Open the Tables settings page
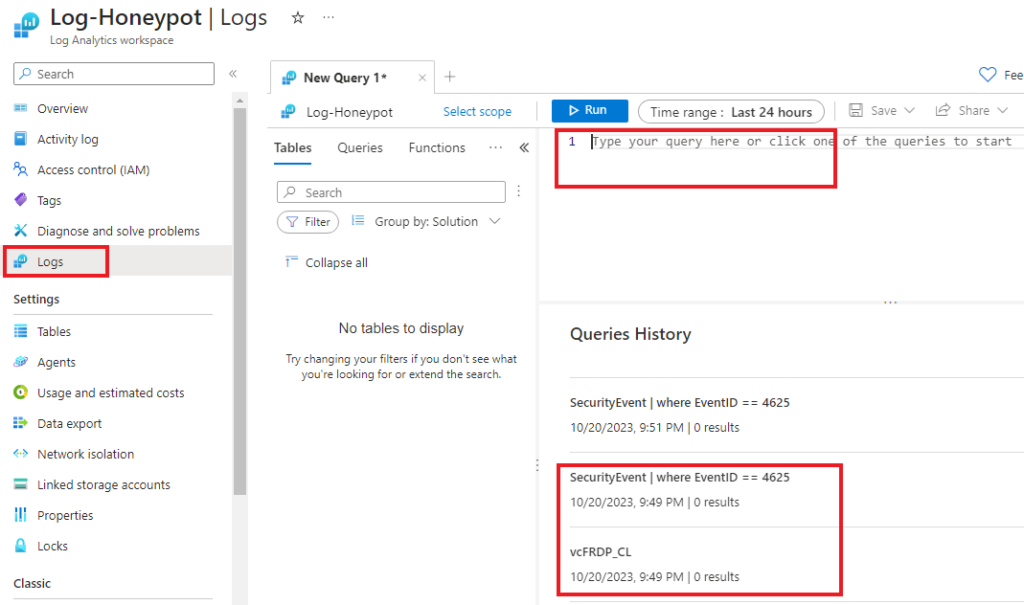The width and height of the screenshot is (1024, 605). click(x=54, y=332)
